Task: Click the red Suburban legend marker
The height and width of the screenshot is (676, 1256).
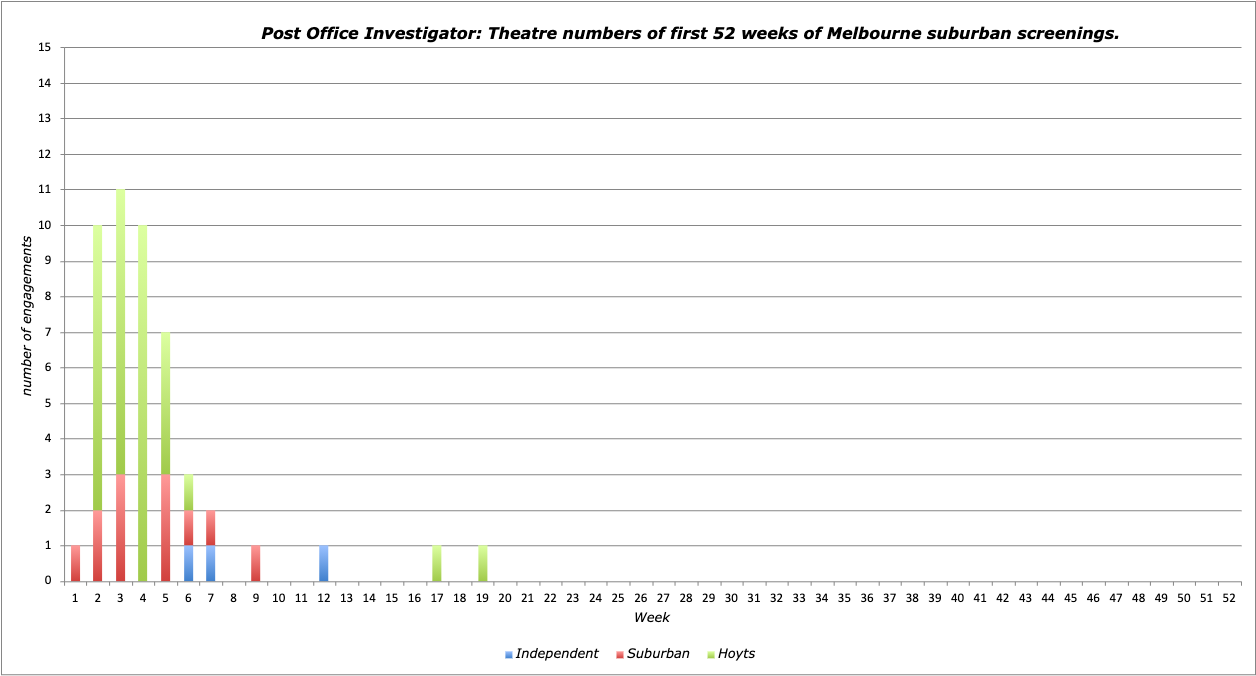Action: click(x=620, y=654)
